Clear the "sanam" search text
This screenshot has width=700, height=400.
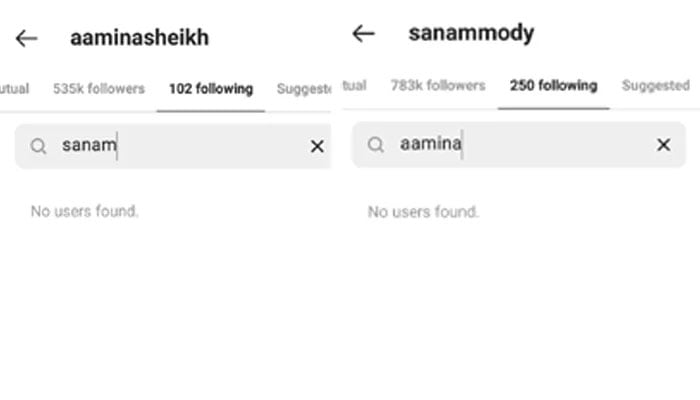(x=317, y=147)
